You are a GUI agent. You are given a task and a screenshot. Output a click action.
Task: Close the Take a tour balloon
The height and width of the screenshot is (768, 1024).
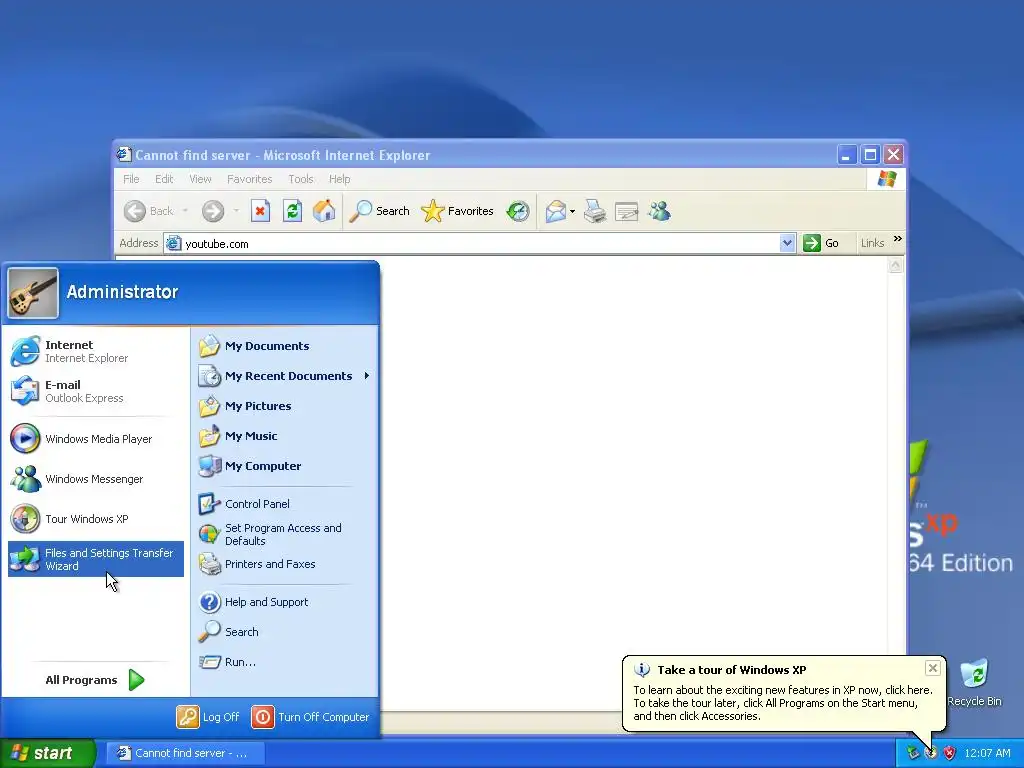(x=933, y=667)
